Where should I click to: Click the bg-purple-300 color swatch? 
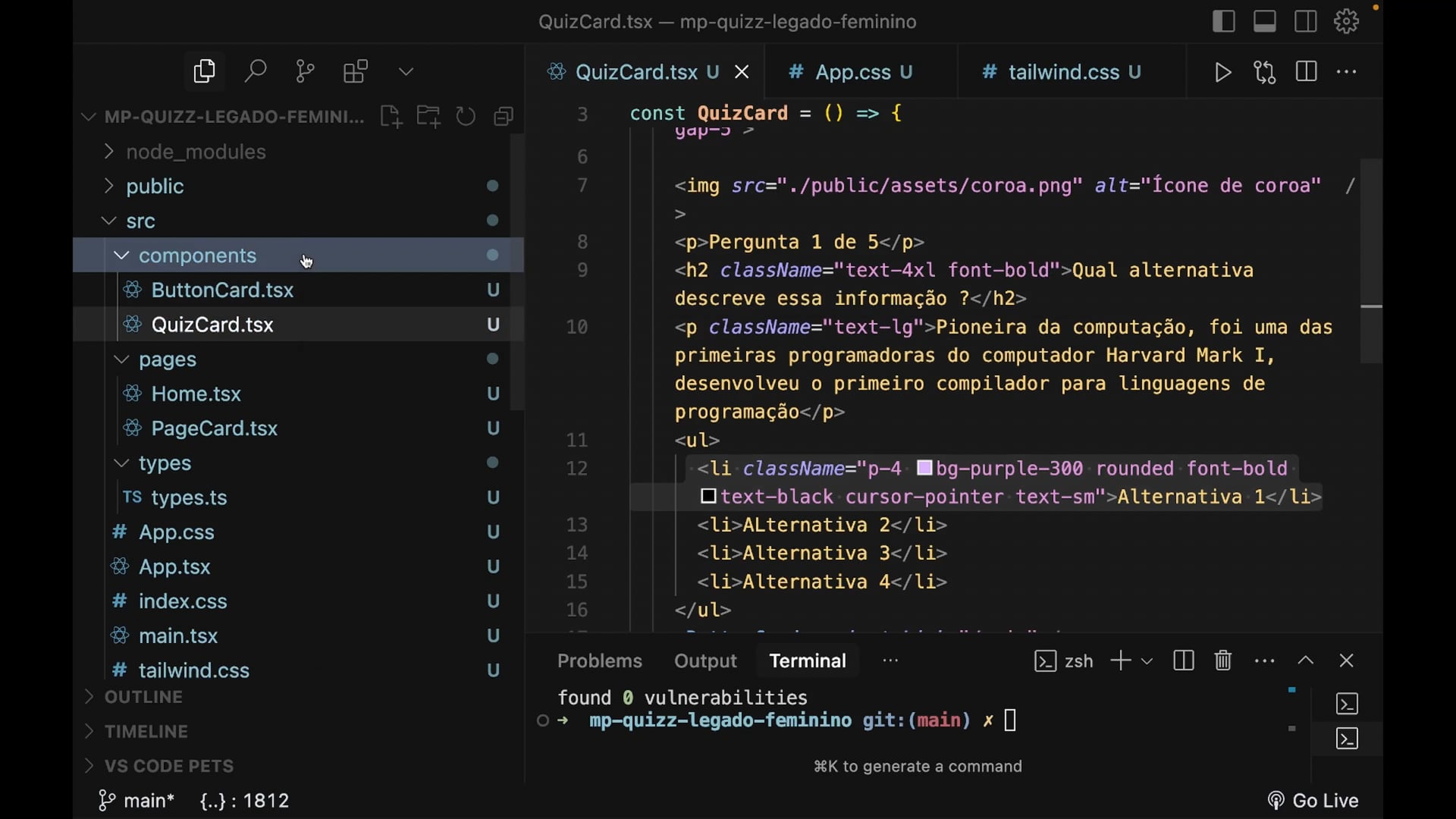pyautogui.click(x=924, y=468)
